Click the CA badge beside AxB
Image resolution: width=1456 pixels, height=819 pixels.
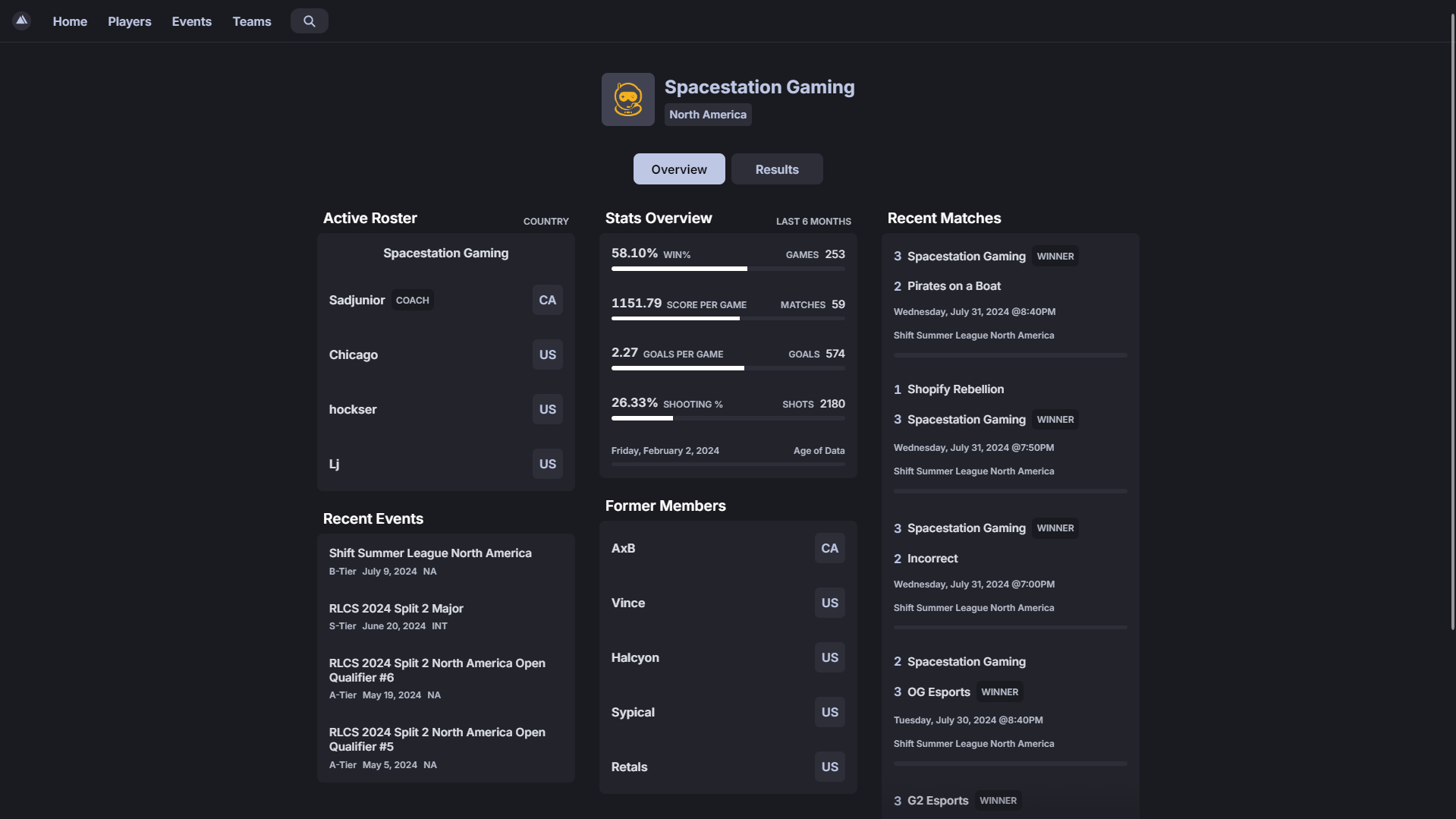click(x=829, y=548)
